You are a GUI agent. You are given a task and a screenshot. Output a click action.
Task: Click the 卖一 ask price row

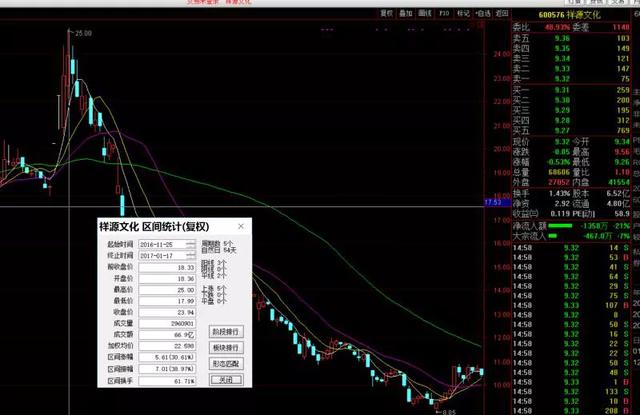coord(560,78)
